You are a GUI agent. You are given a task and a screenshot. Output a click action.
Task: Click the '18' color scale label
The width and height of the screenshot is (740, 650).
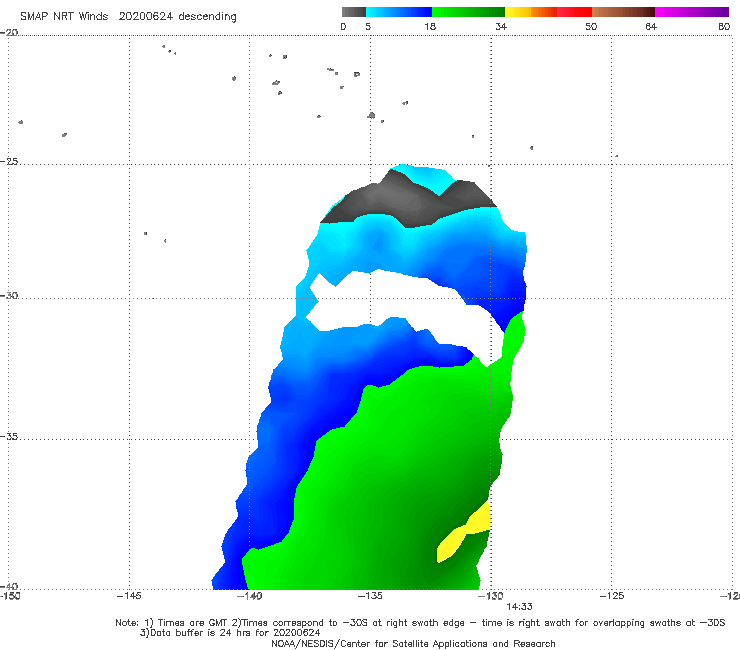[x=430, y=26]
